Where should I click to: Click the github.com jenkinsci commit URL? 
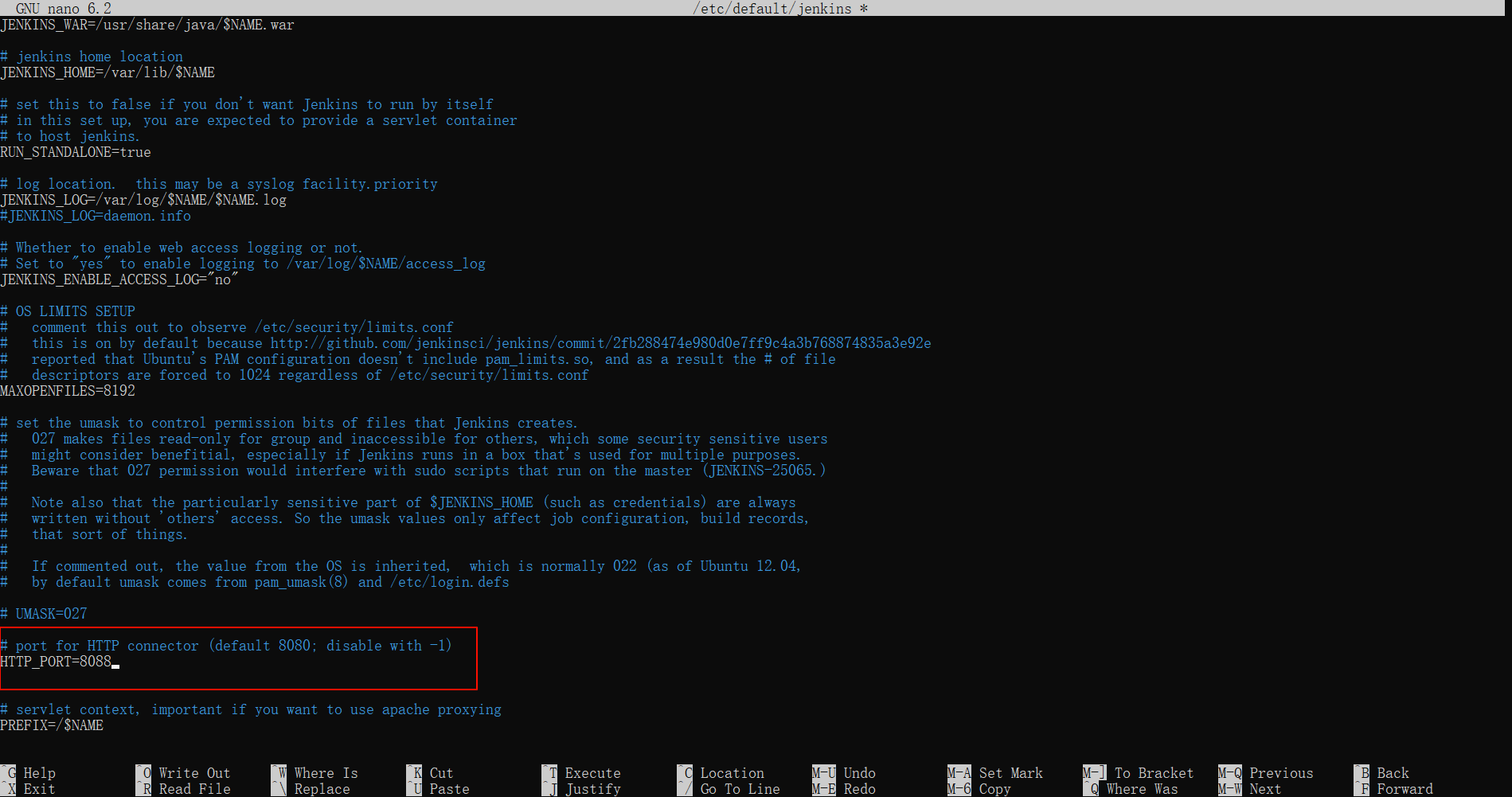point(601,343)
